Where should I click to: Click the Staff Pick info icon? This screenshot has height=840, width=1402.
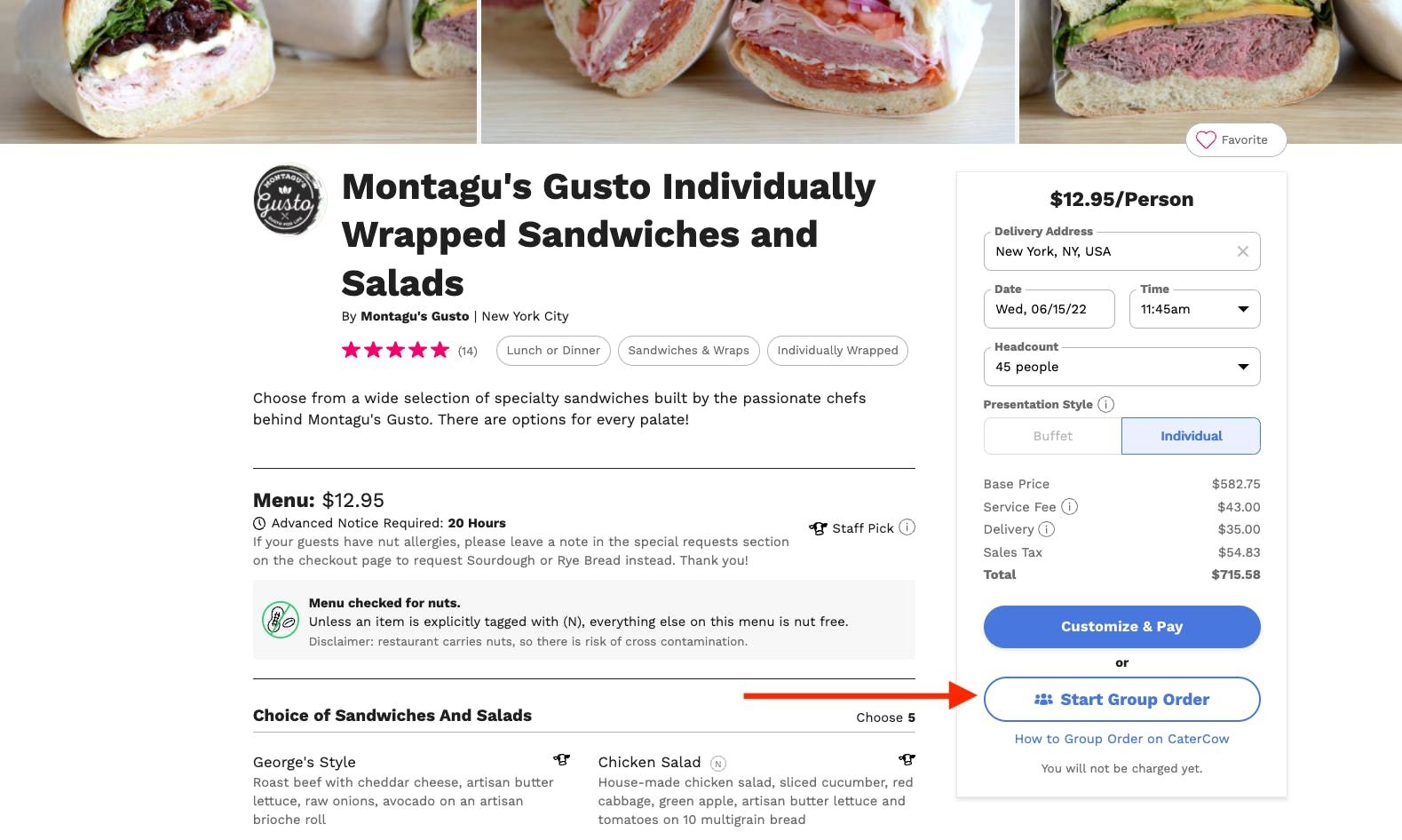point(907,527)
